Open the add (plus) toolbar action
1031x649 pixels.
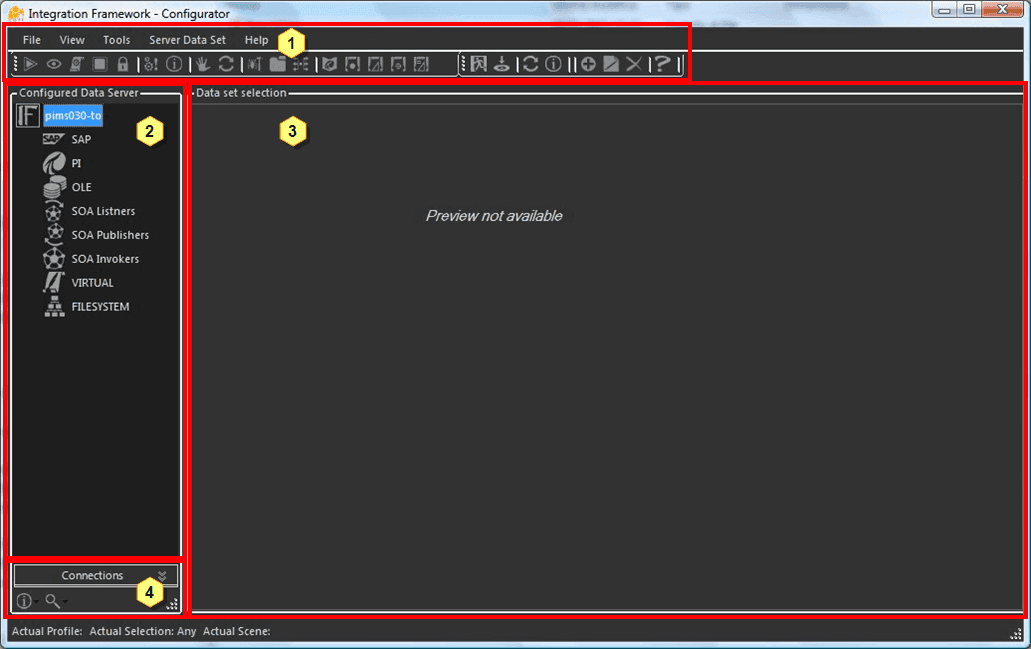pyautogui.click(x=588, y=64)
